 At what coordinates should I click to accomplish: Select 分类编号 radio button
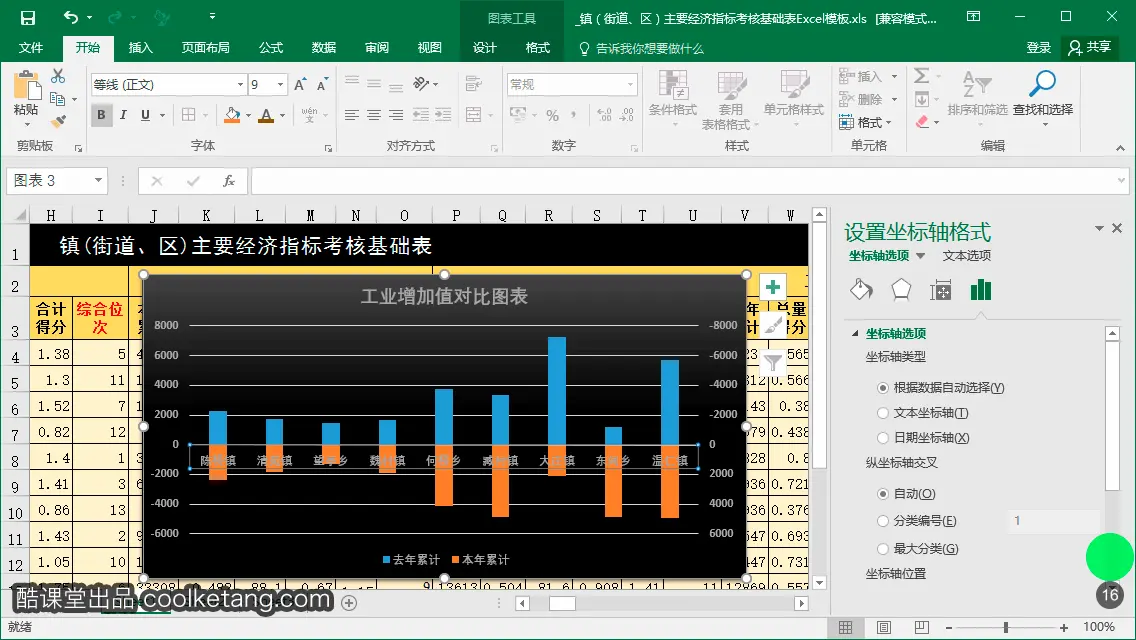(x=882, y=521)
